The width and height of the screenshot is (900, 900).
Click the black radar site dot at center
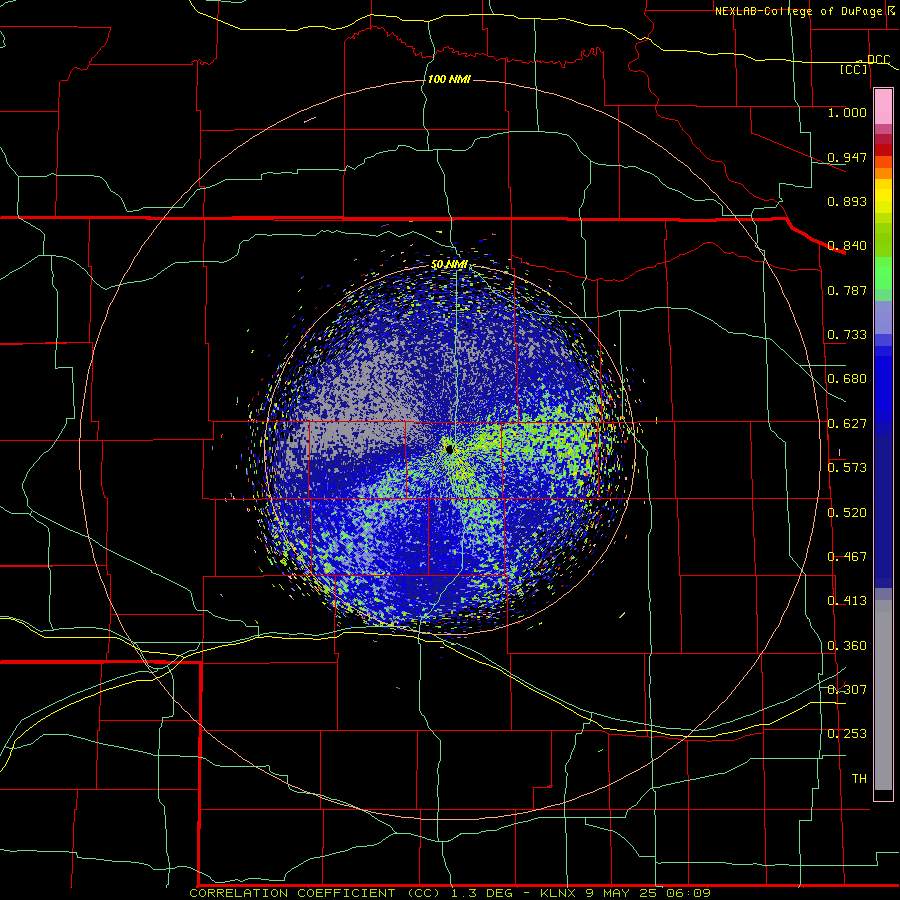tap(449, 449)
